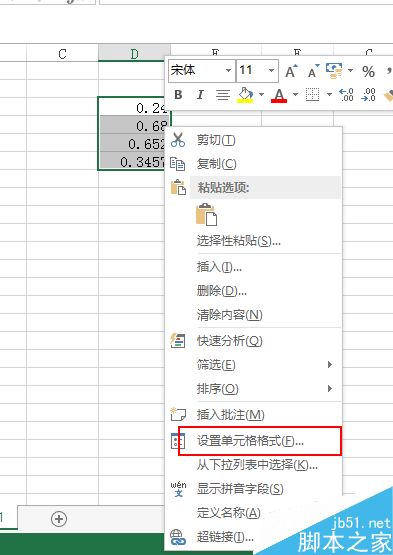Select 删除(D)... menu entry
Screen dimensions: 393x555
(x=253, y=291)
